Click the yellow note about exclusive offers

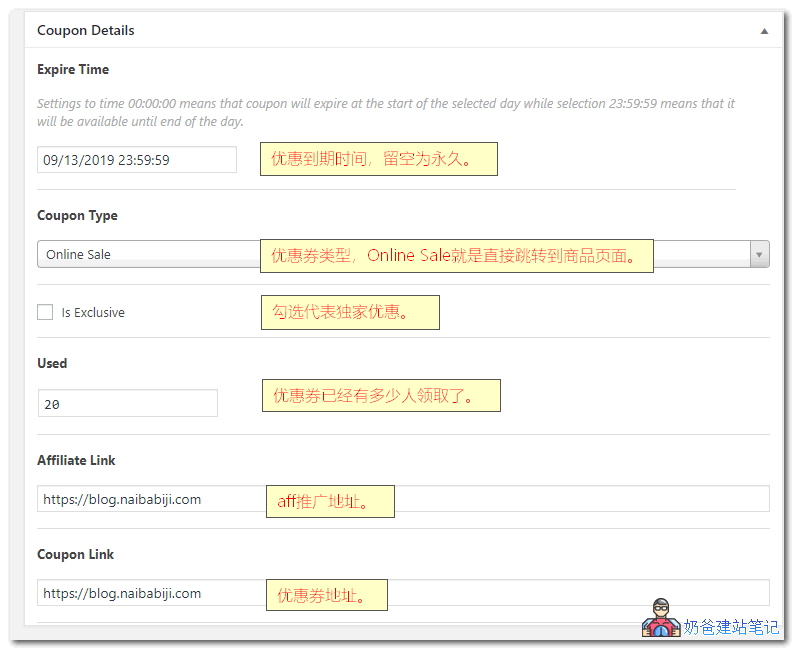349,312
